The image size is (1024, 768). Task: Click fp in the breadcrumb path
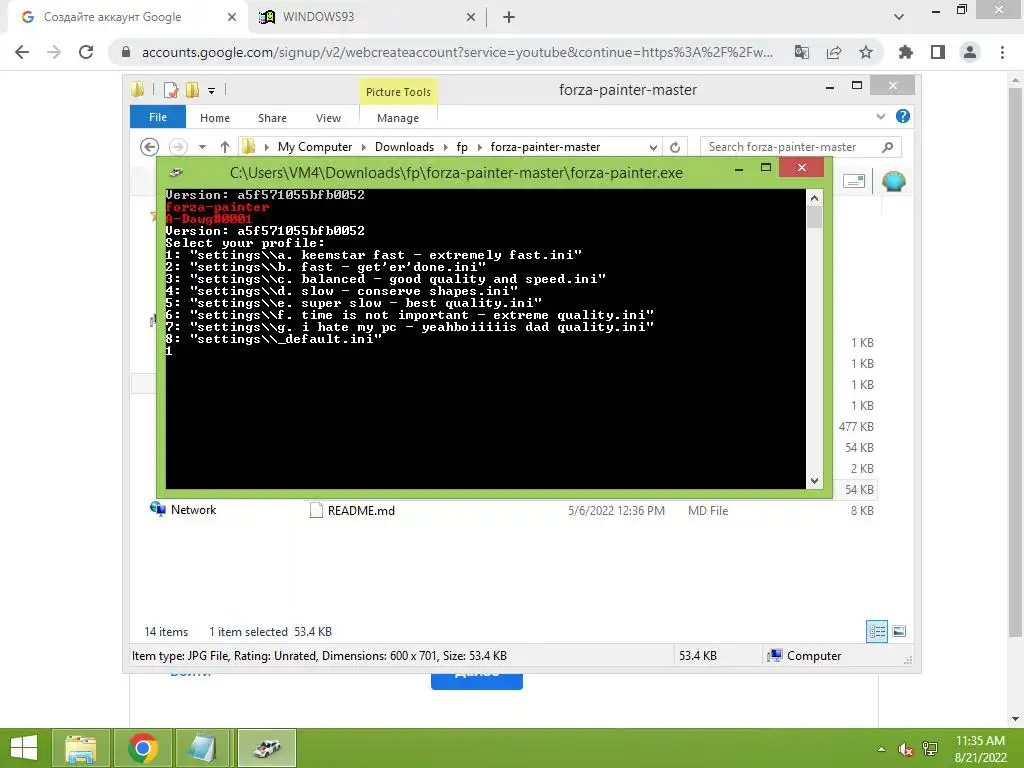(462, 147)
